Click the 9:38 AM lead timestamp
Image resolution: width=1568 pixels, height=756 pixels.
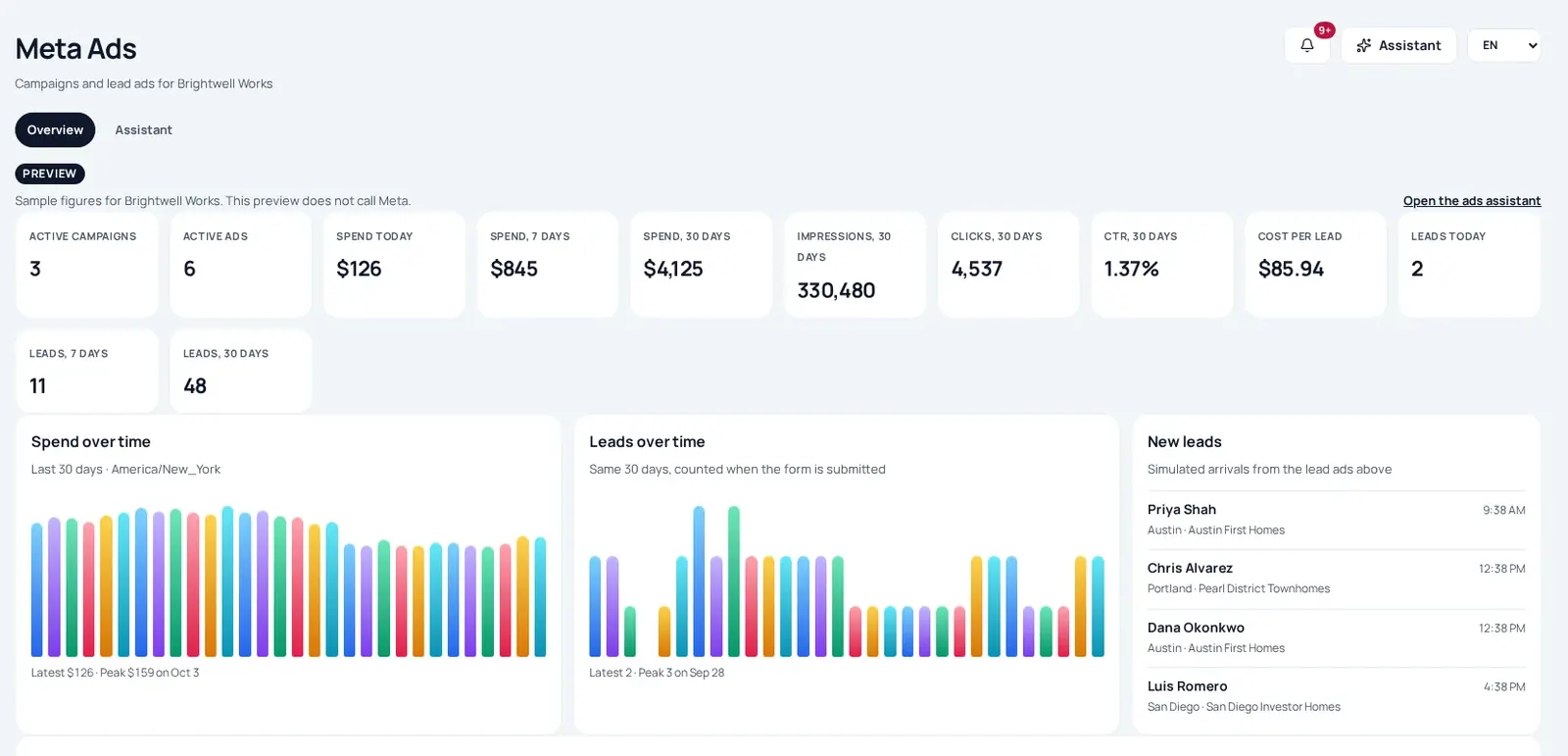click(x=1503, y=510)
